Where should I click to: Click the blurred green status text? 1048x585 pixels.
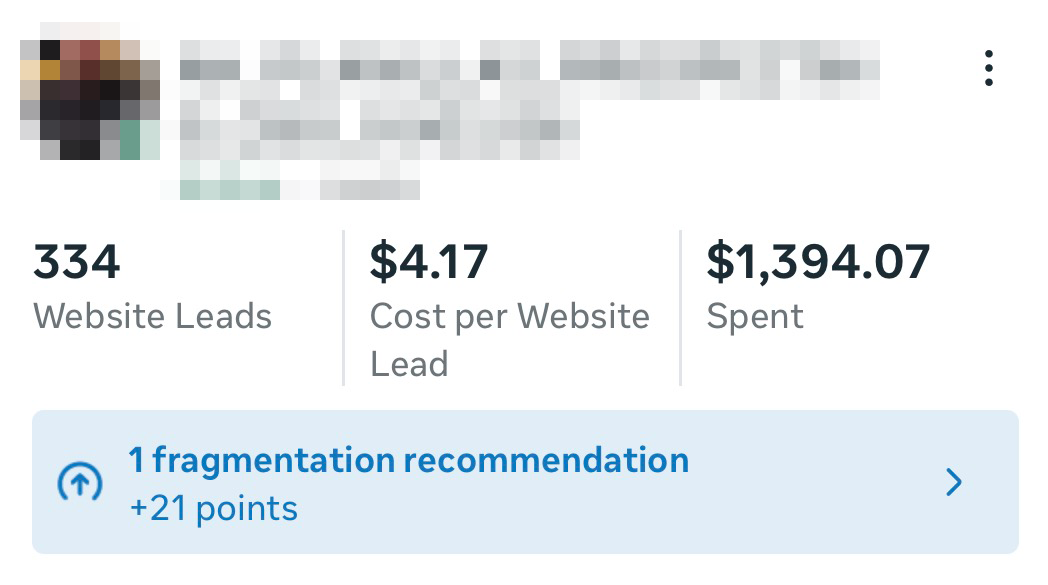[x=230, y=189]
